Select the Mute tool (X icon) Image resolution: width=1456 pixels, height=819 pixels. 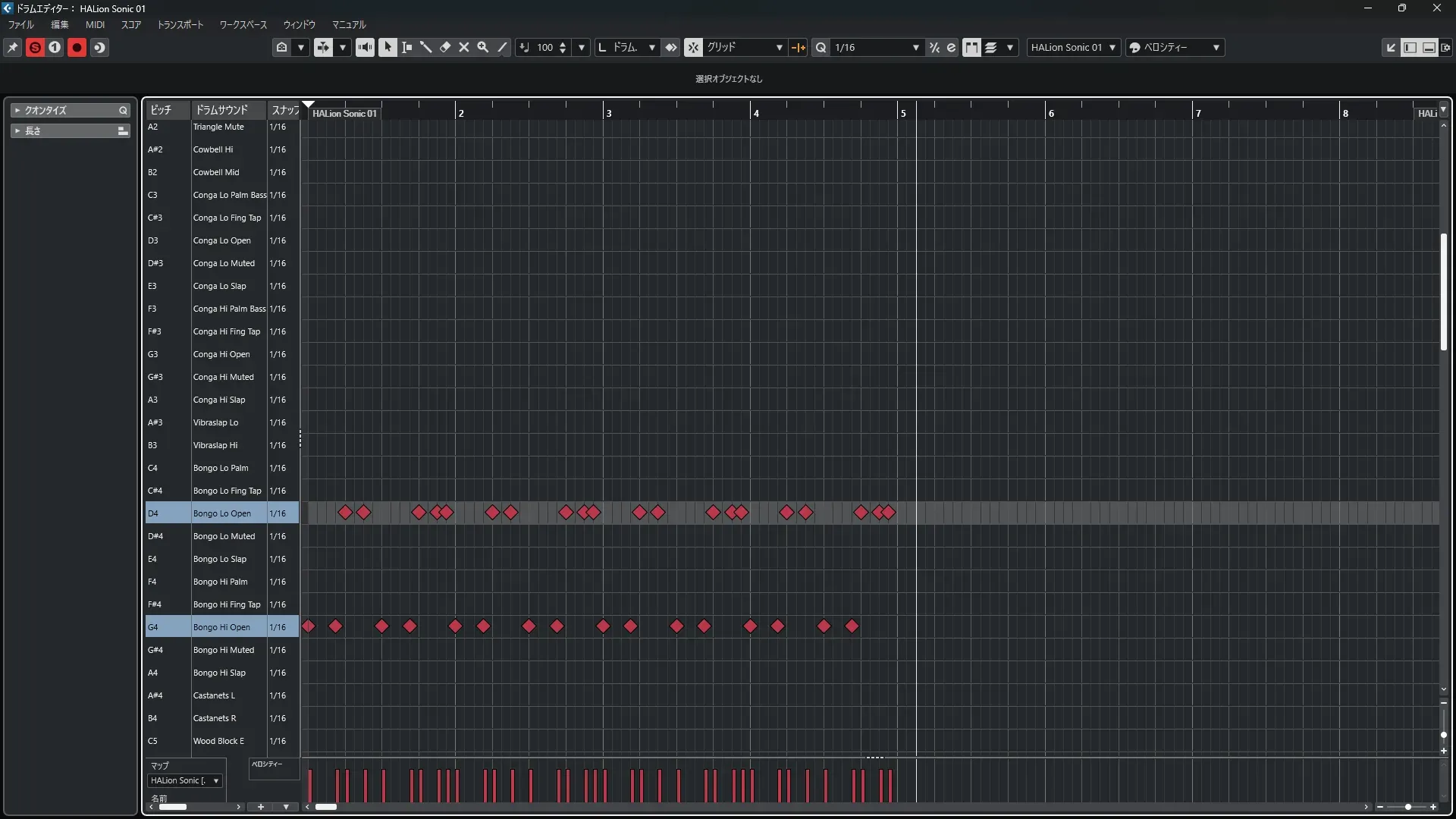point(464,47)
